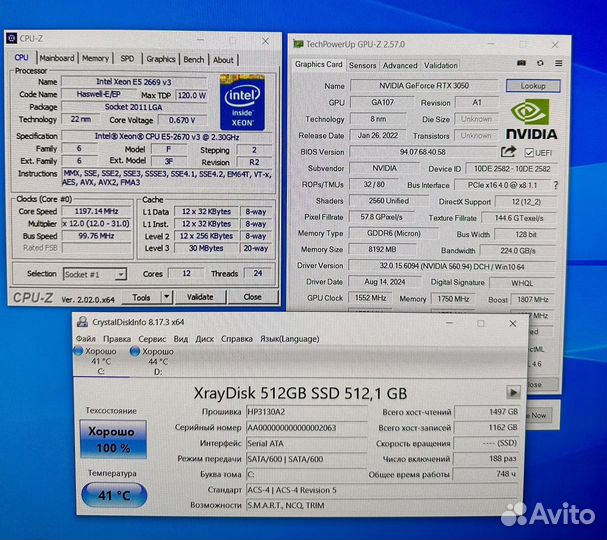Open the Справка menu

(237, 339)
